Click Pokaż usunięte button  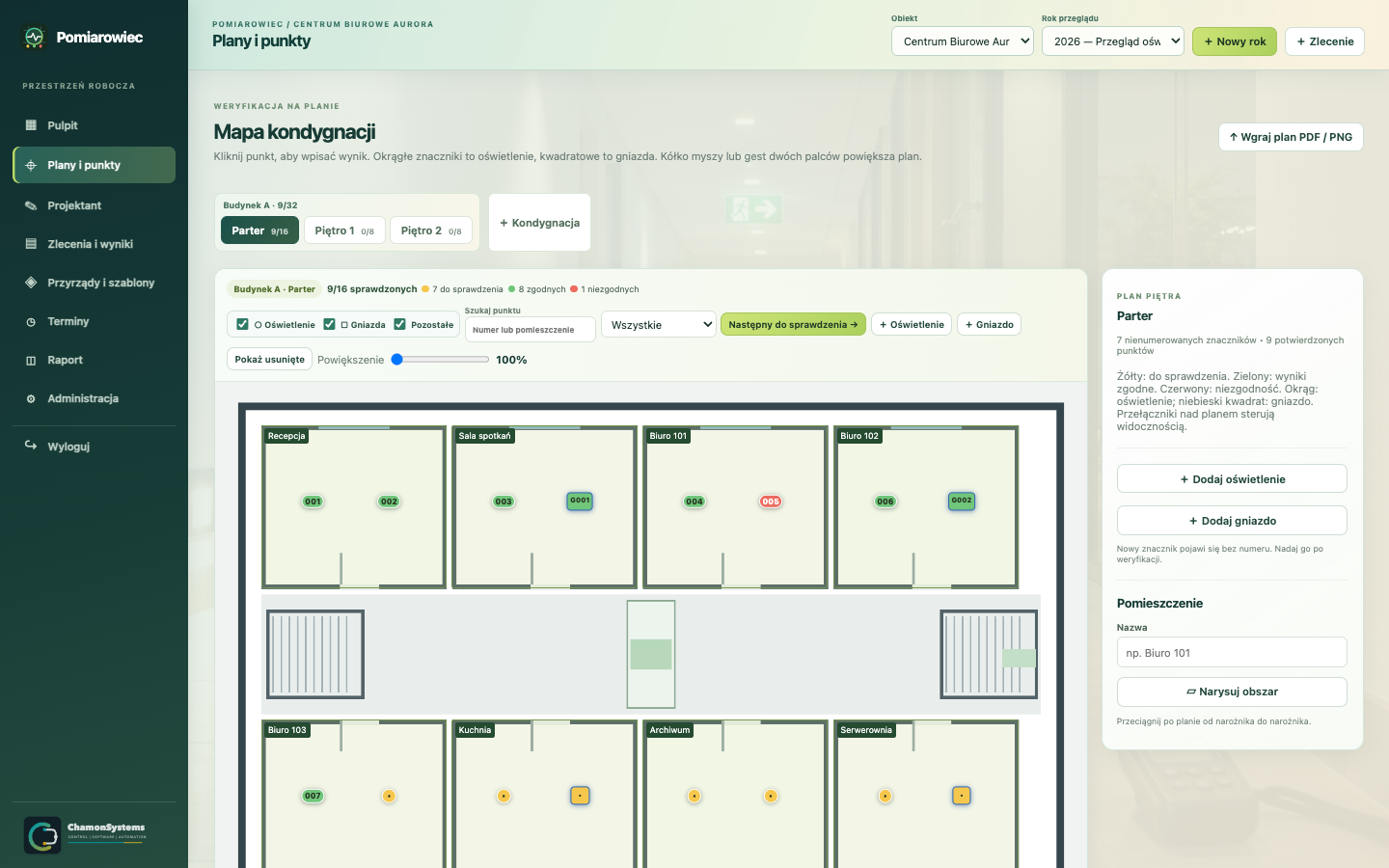tap(269, 359)
